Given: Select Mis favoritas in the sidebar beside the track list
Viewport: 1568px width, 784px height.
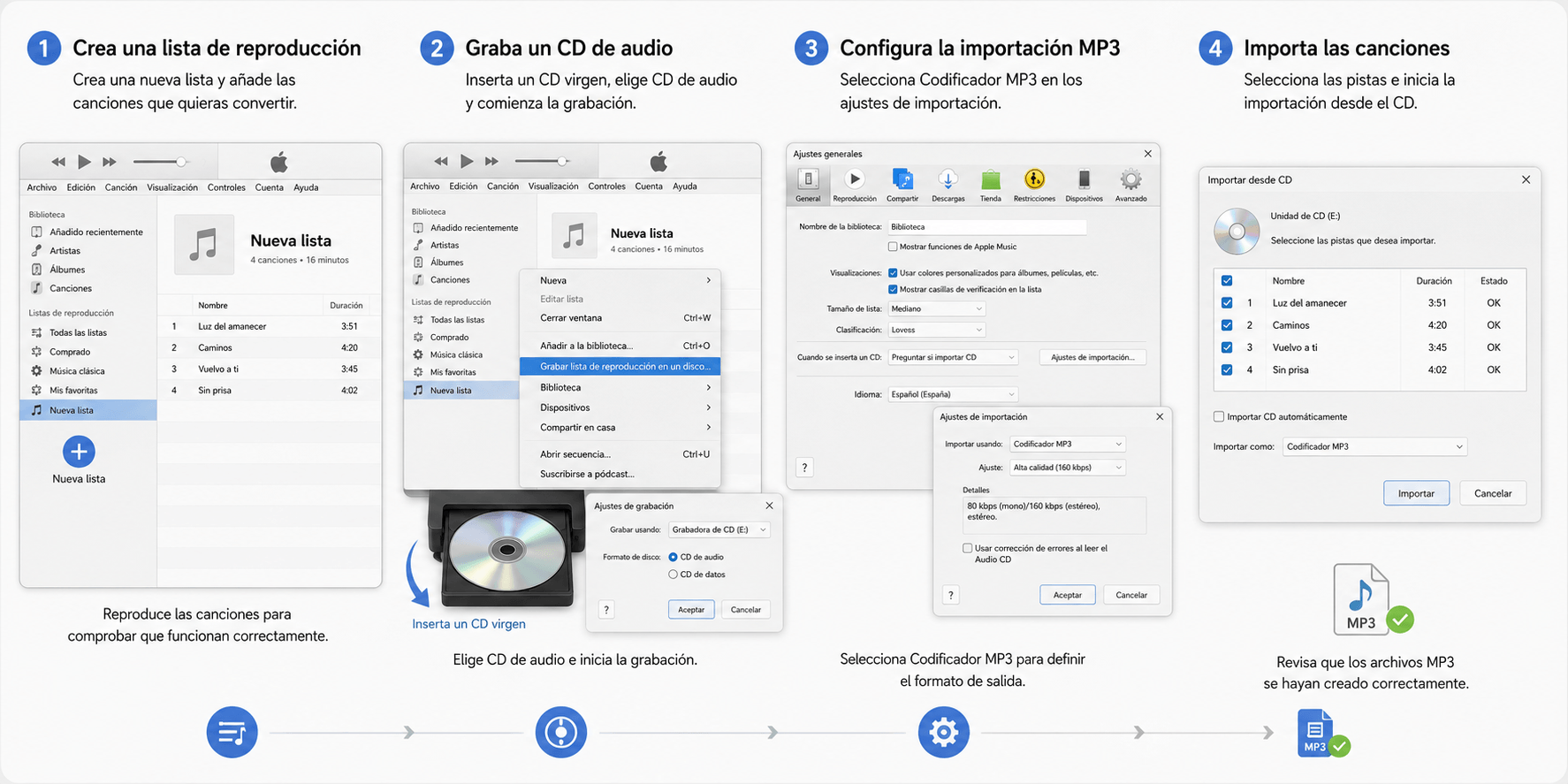Looking at the screenshot, I should click(73, 390).
